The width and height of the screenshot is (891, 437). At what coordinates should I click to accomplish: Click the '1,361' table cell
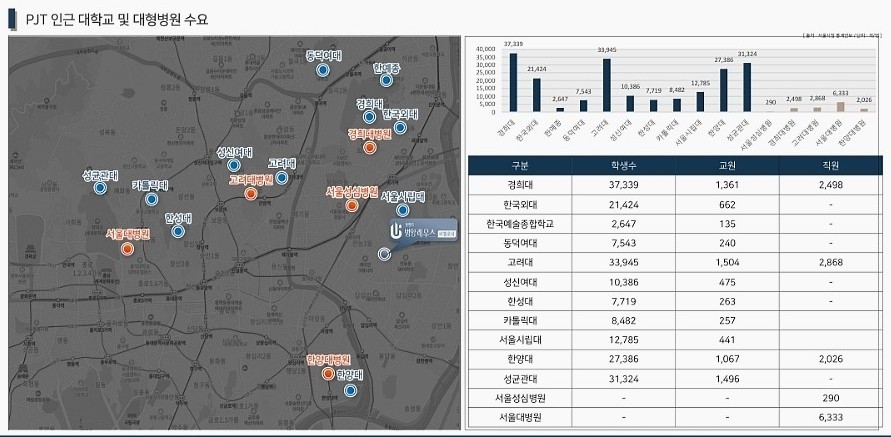coord(727,185)
